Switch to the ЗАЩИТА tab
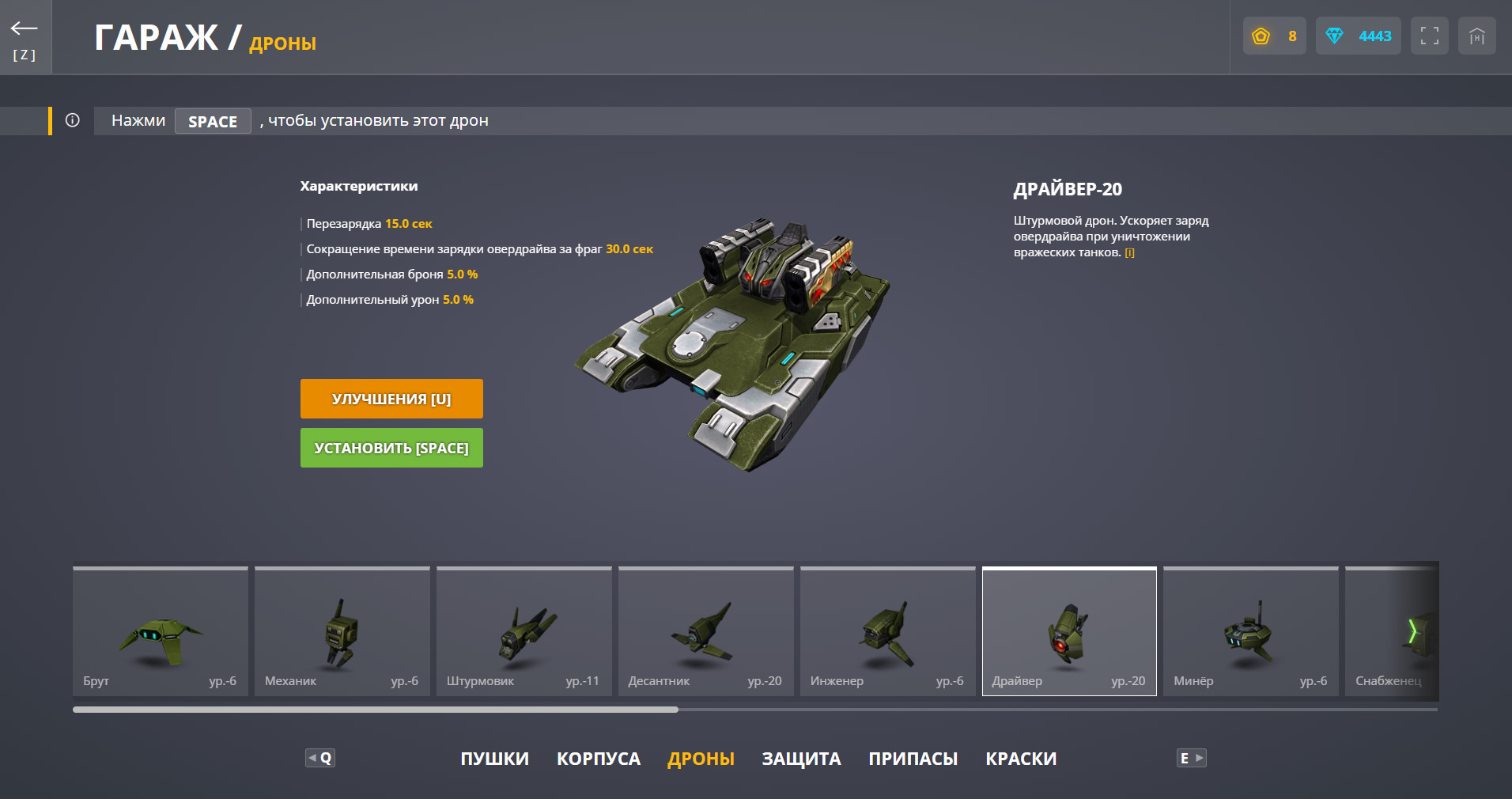This screenshot has height=799, width=1512. [x=801, y=759]
